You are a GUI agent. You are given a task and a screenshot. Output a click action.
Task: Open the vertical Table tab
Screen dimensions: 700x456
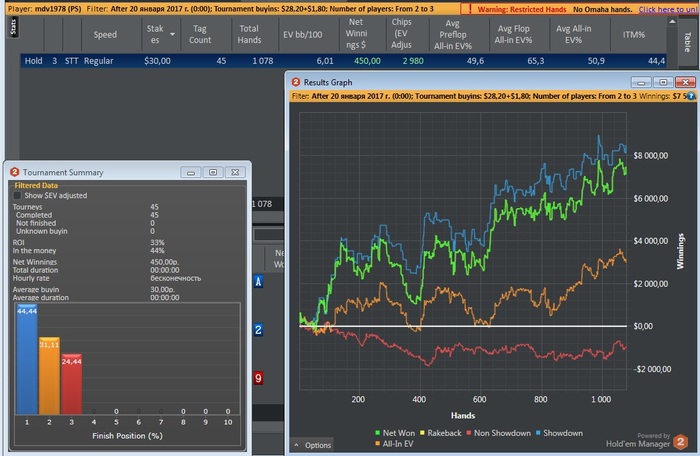click(688, 42)
